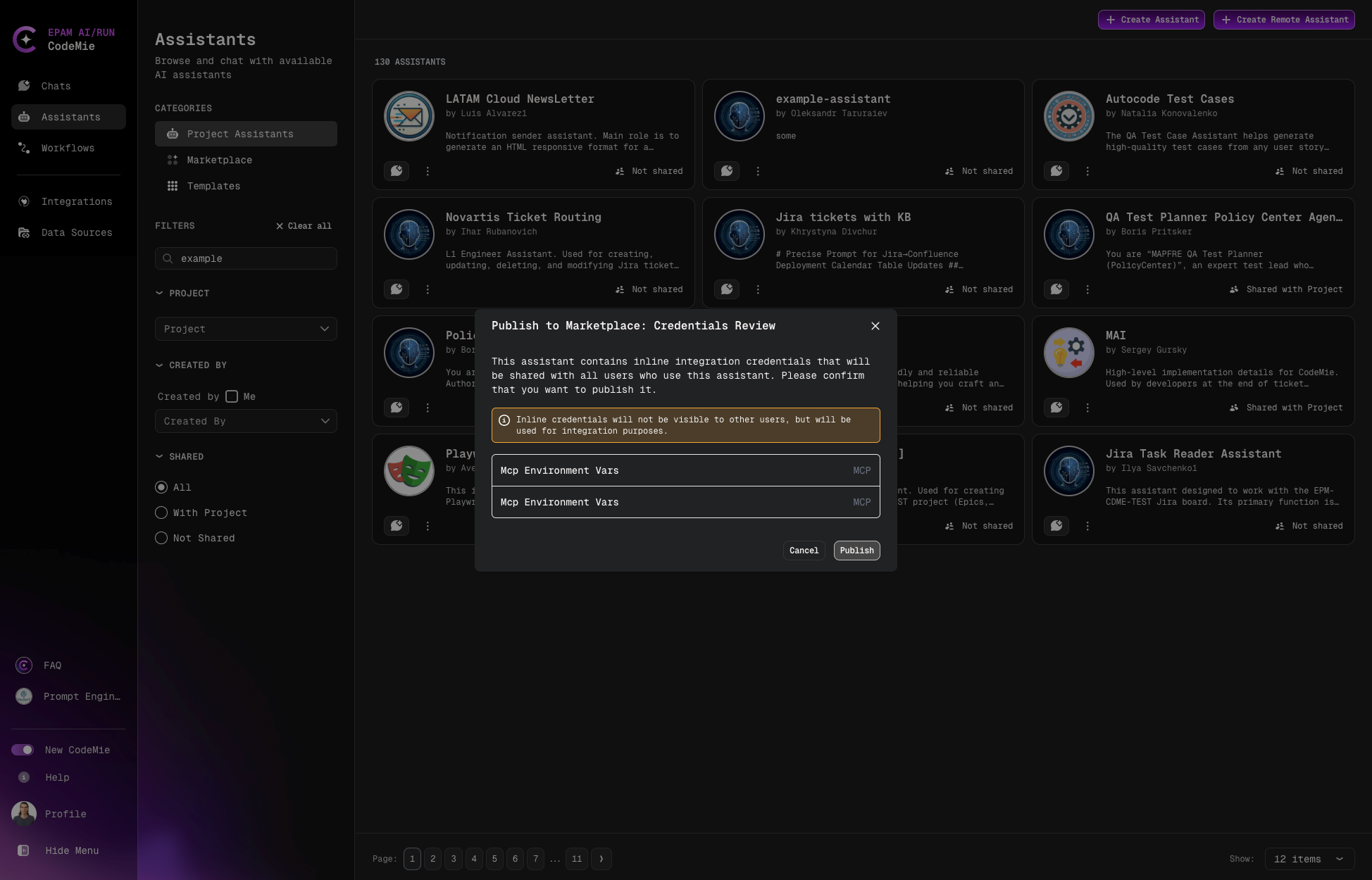1372x880 pixels.
Task: Go to page 3 in pagination
Action: 454,859
